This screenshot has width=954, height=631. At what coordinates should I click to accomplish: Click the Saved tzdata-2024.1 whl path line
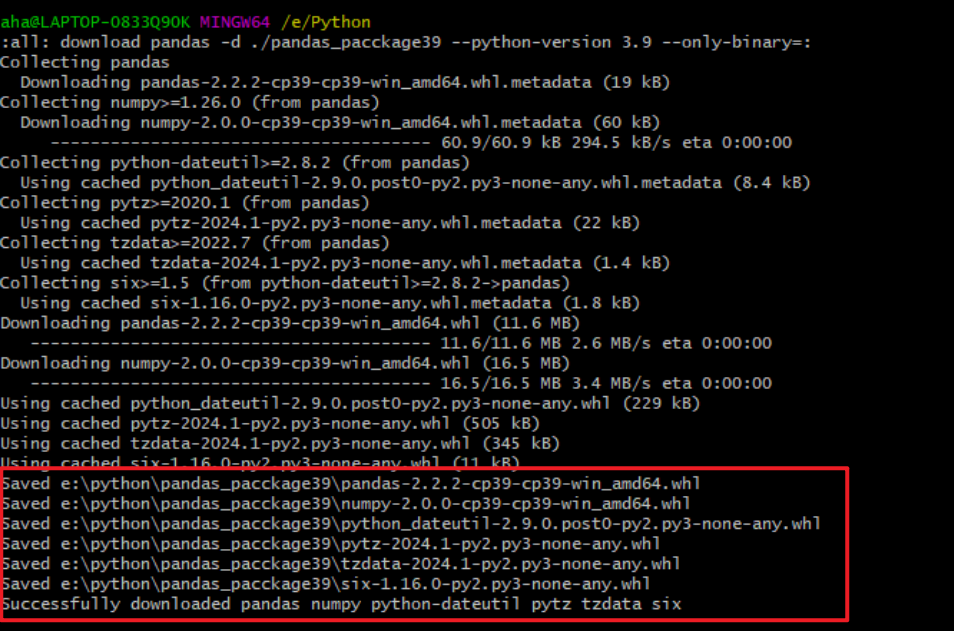(341, 565)
